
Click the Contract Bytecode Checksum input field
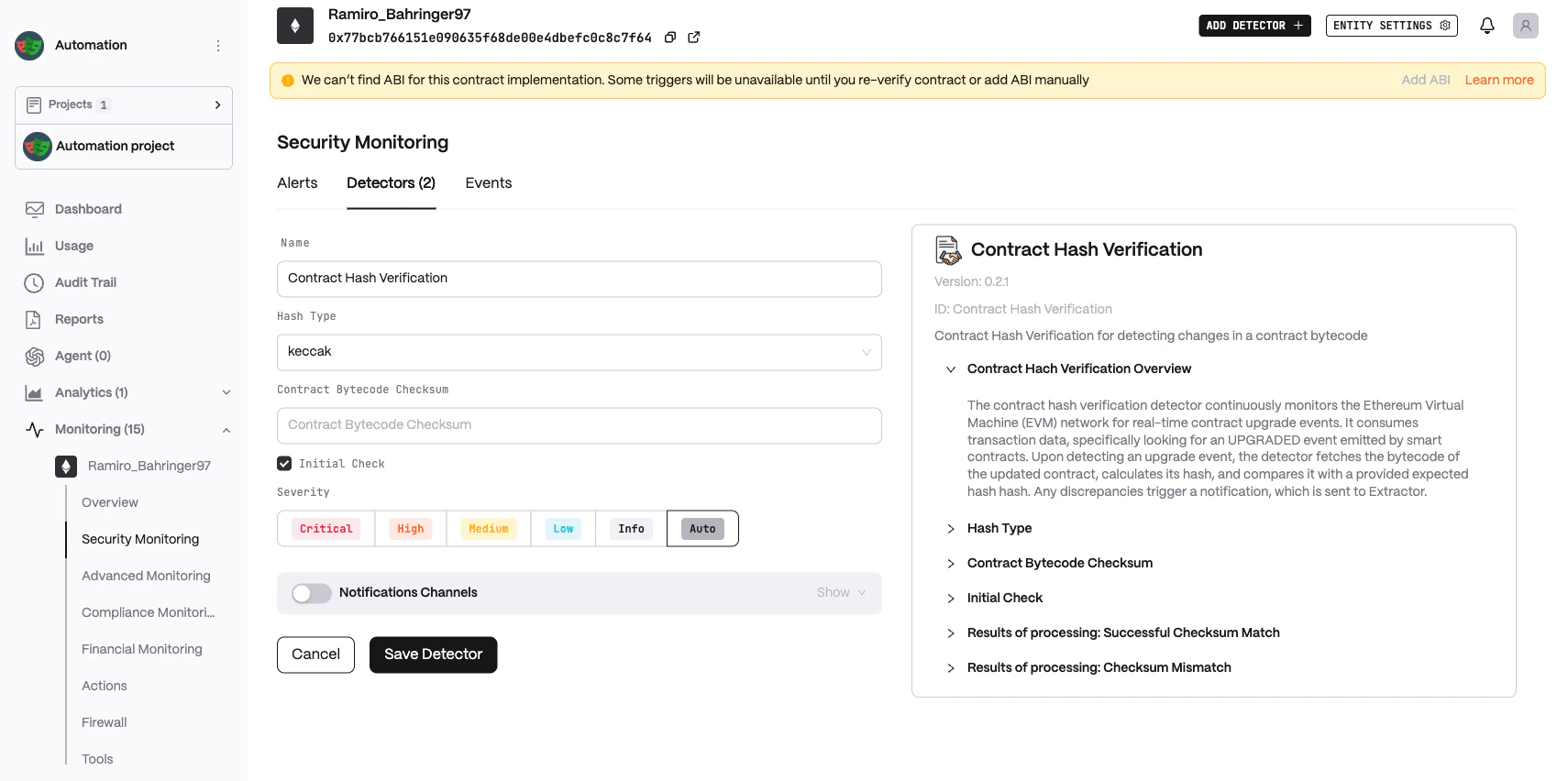click(x=580, y=425)
